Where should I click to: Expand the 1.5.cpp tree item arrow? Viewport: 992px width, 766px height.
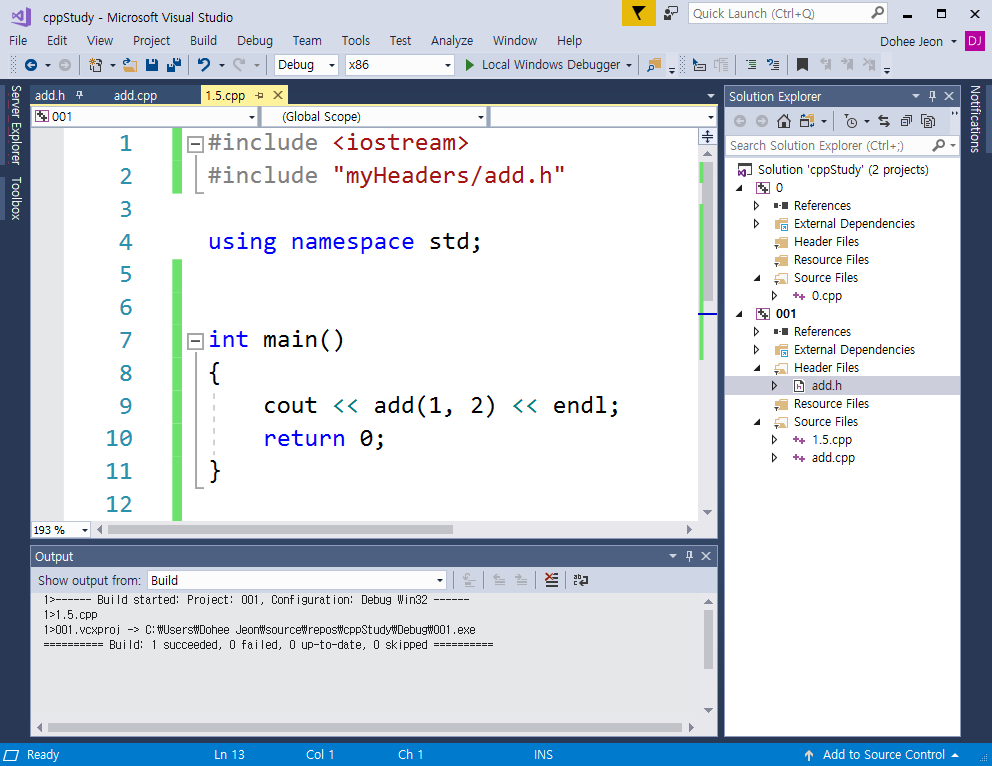(774, 440)
